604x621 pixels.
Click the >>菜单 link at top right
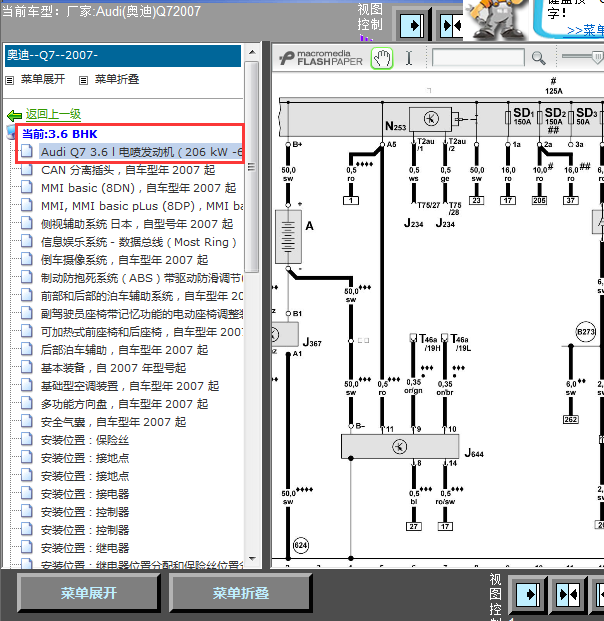coord(585,30)
